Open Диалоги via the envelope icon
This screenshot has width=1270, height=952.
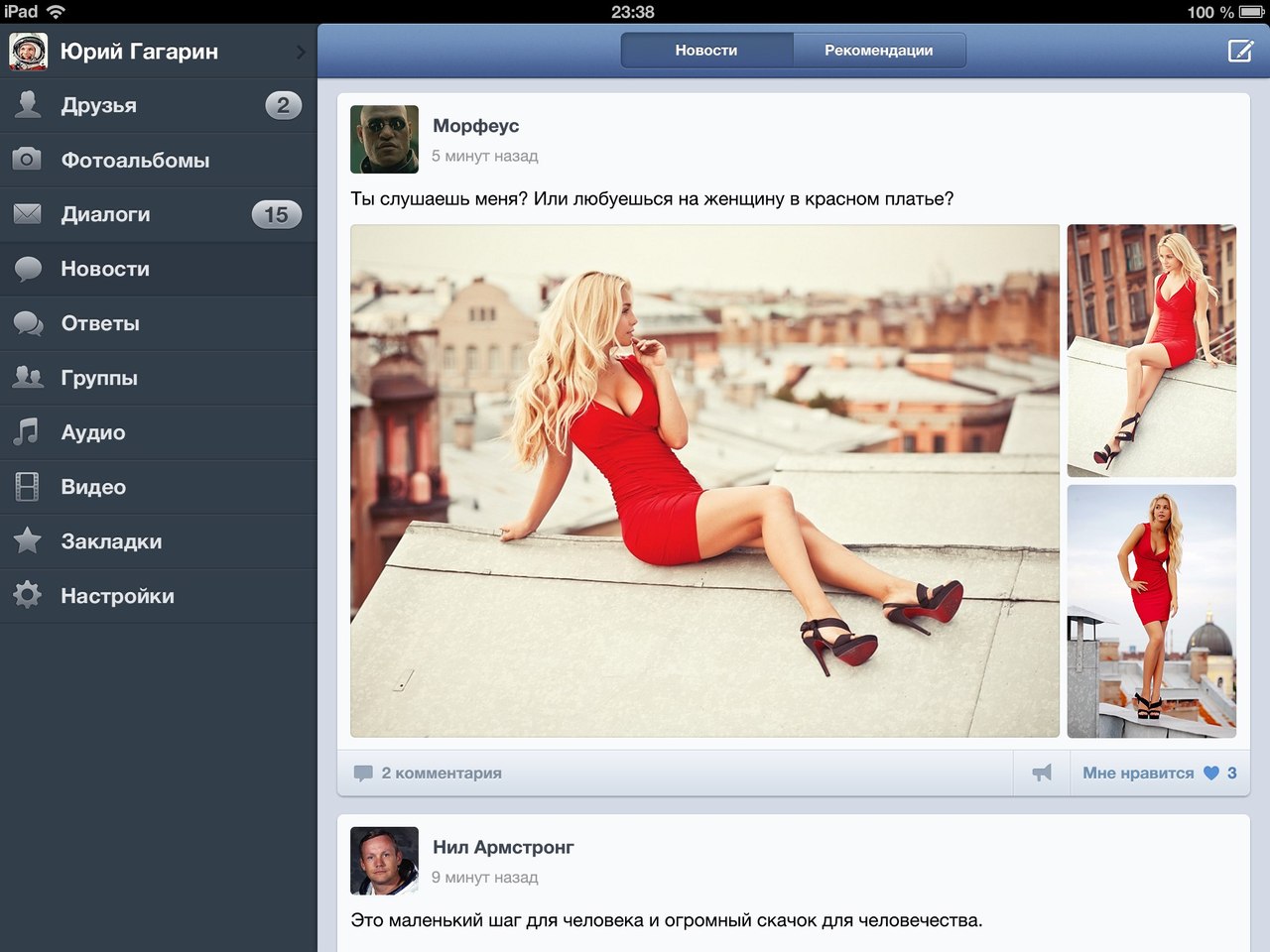27,214
